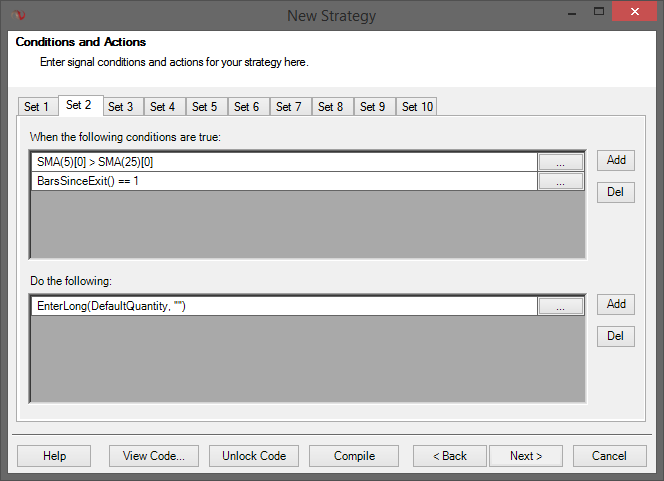Add a new condition
This screenshot has height=481, width=664.
616,160
